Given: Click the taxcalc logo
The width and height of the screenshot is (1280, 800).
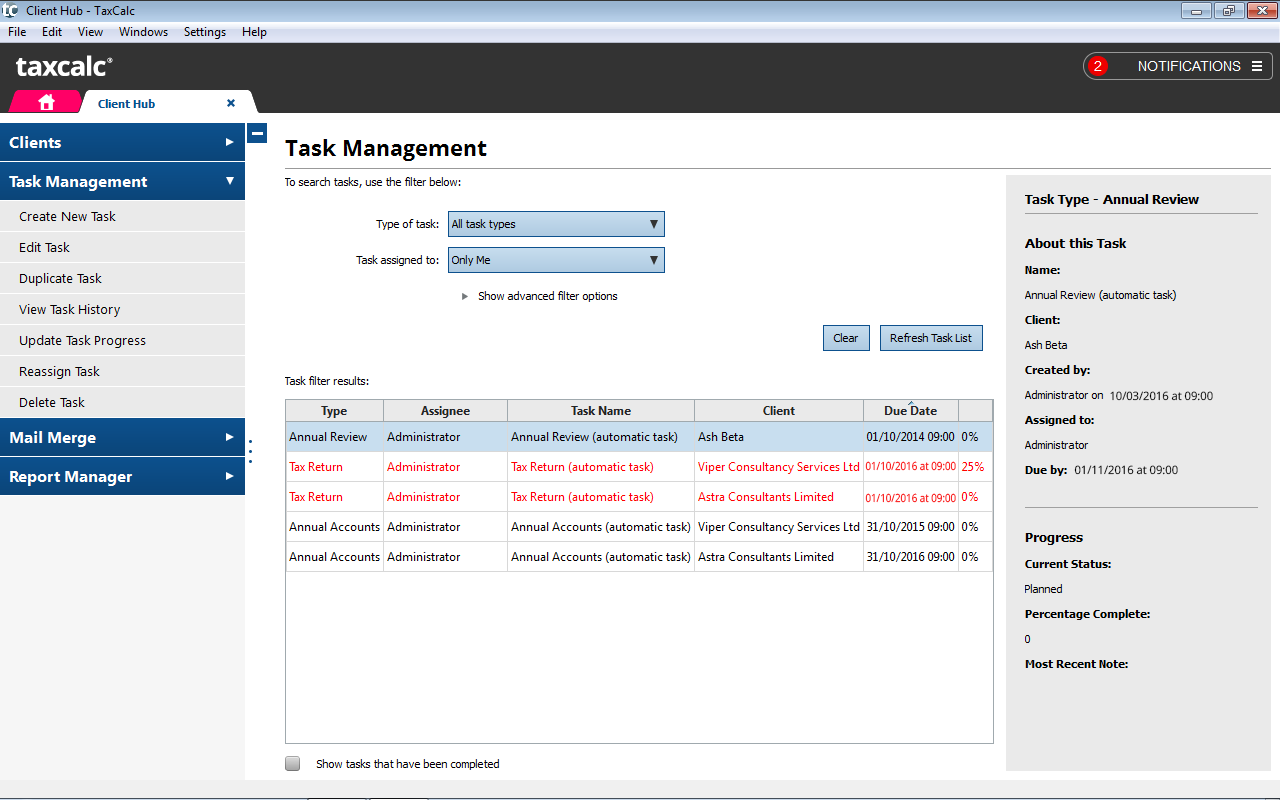Looking at the screenshot, I should 64,67.
